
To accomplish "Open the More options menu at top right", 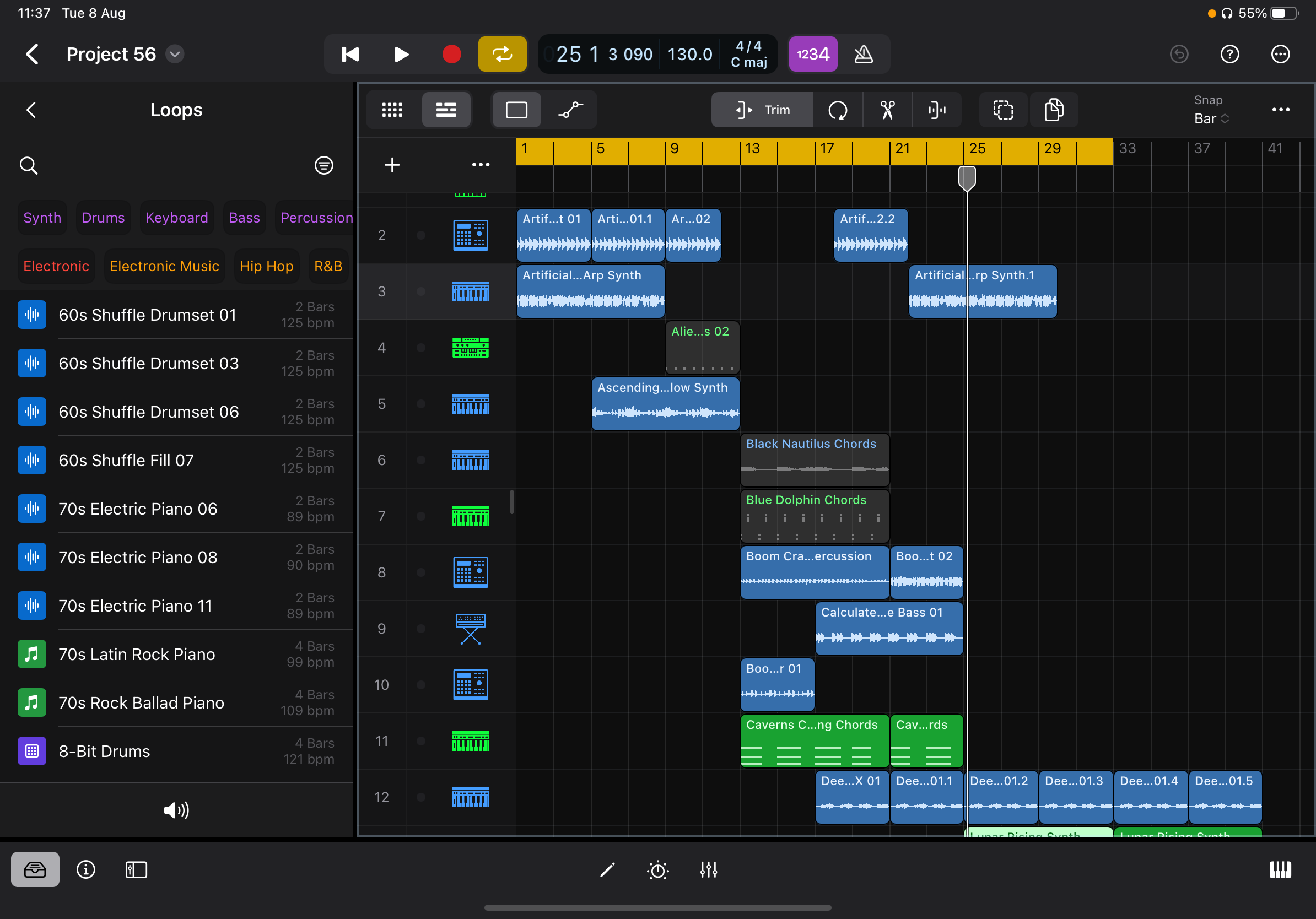I will tap(1281, 55).
